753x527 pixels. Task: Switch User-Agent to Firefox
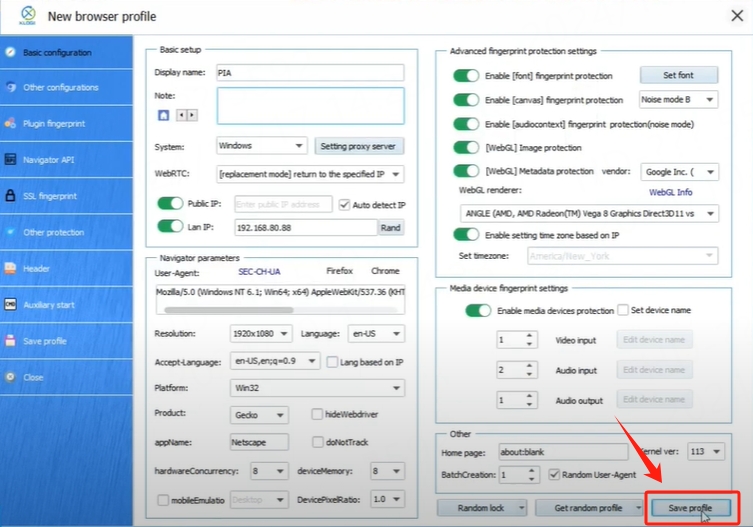pyautogui.click(x=340, y=271)
